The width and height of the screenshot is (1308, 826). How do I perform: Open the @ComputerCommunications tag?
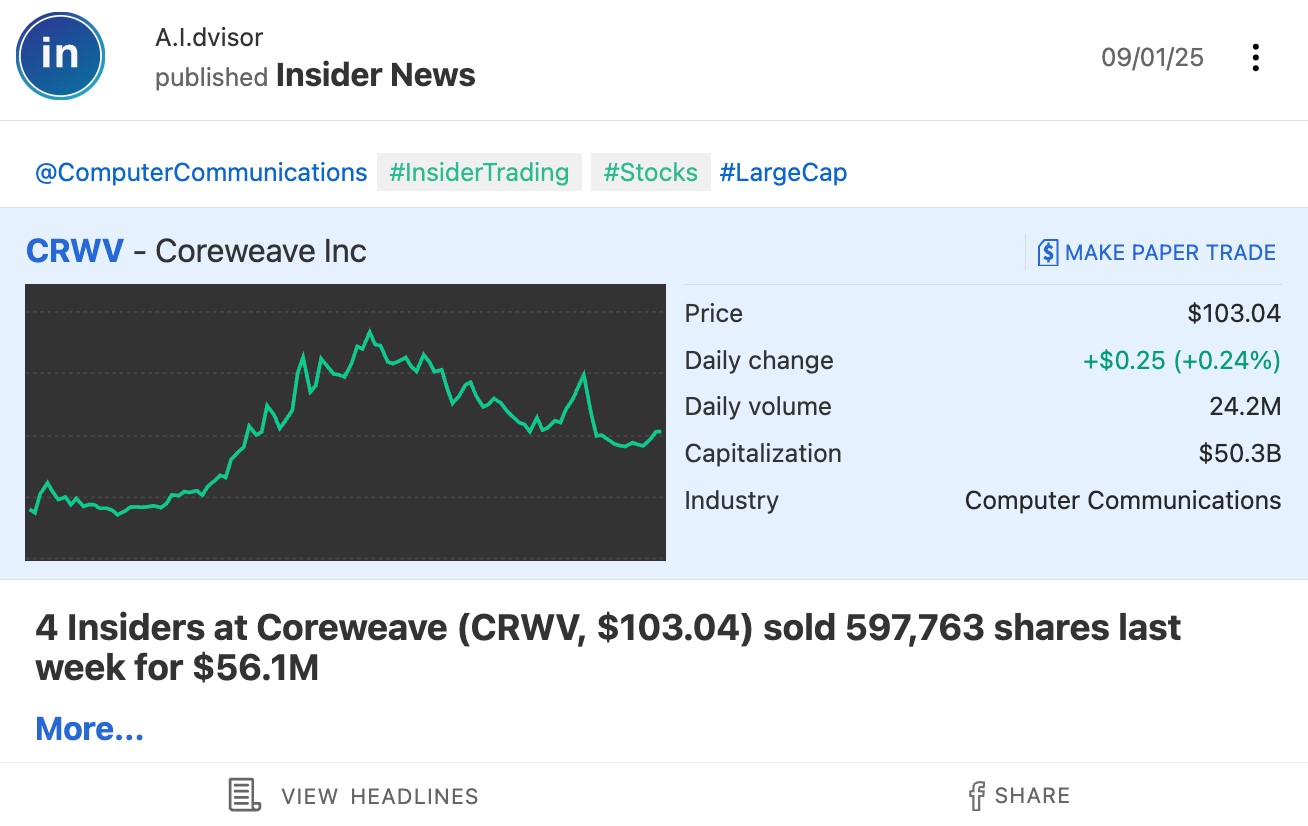(x=201, y=173)
